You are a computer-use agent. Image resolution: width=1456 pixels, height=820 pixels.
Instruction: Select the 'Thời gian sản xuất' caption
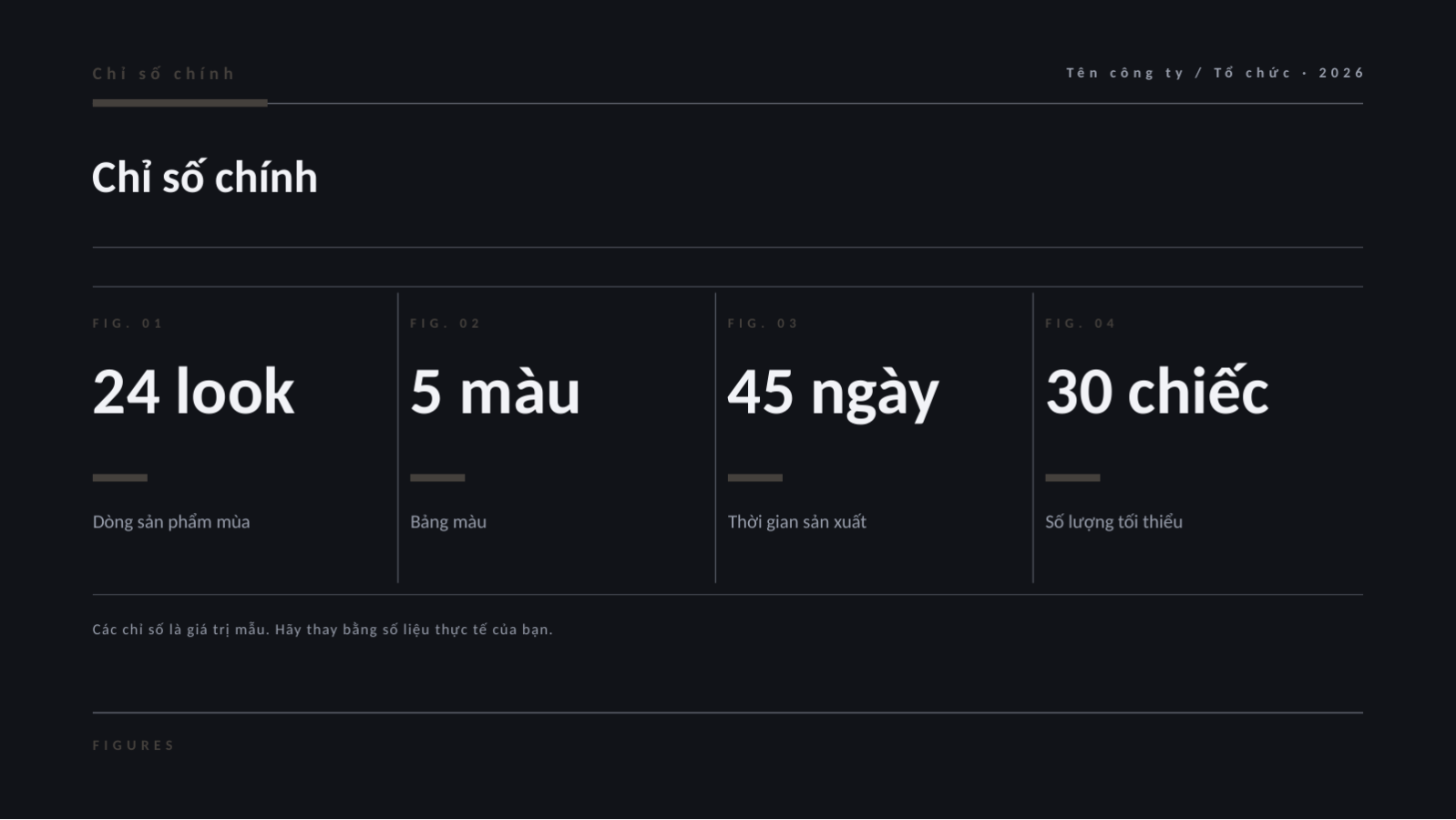coord(797,522)
